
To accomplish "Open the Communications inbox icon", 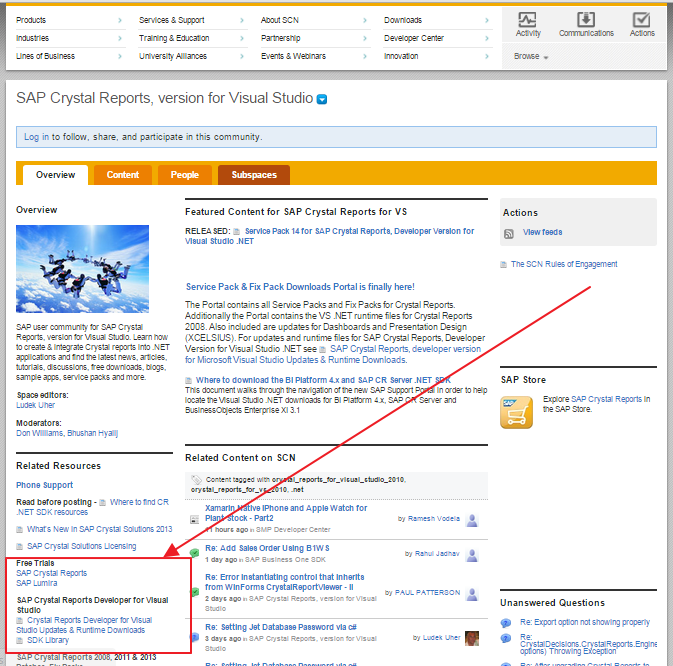I will click(x=586, y=19).
